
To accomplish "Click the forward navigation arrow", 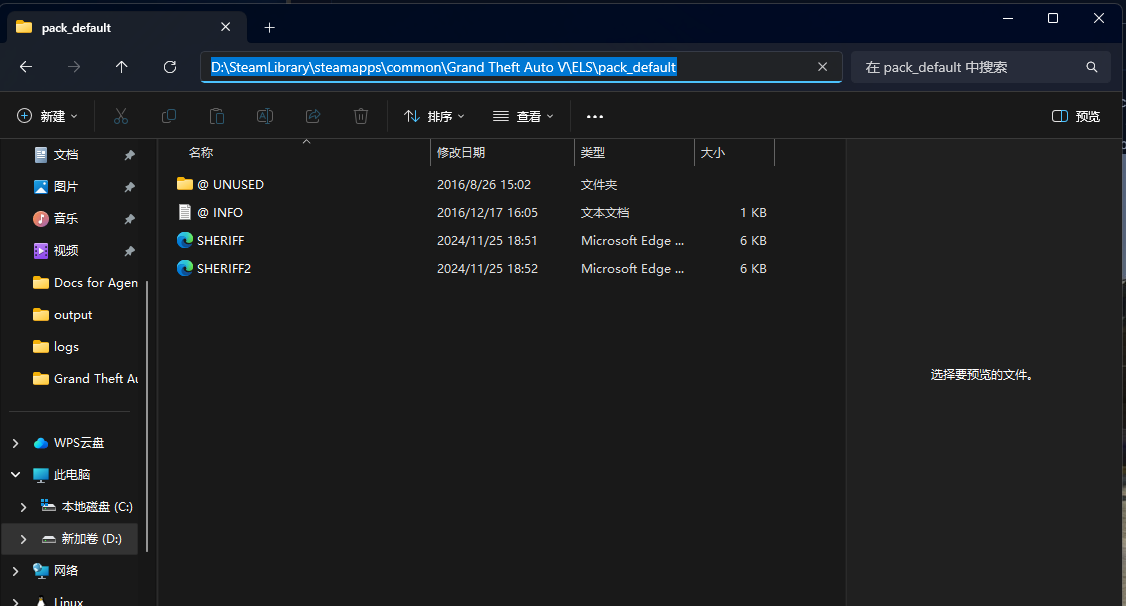I will (x=74, y=67).
